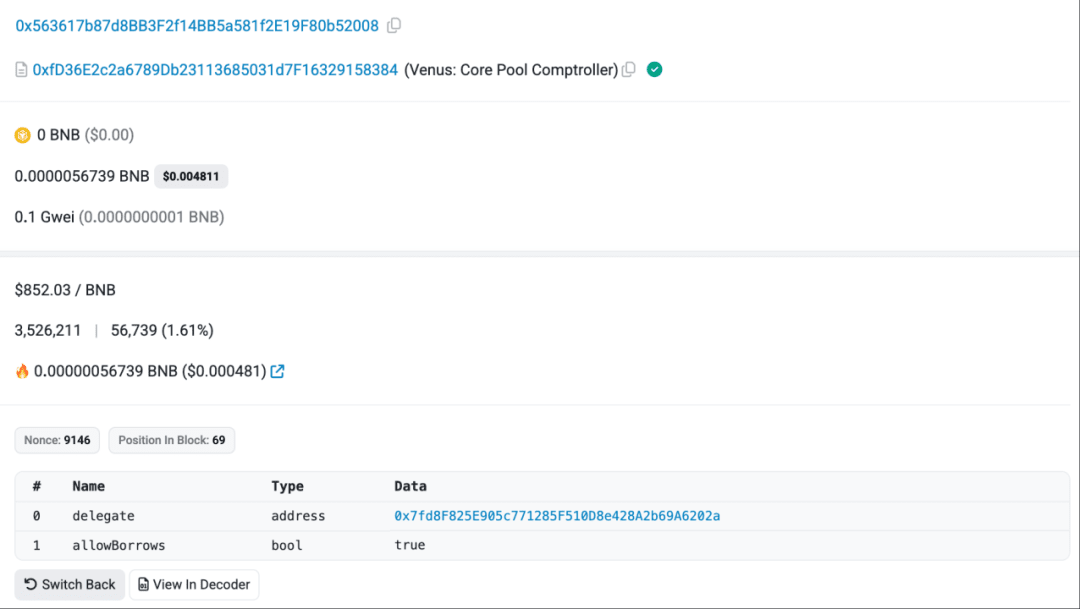Select the 0 BNB value text
The height and width of the screenshot is (609, 1080).
tap(59, 135)
